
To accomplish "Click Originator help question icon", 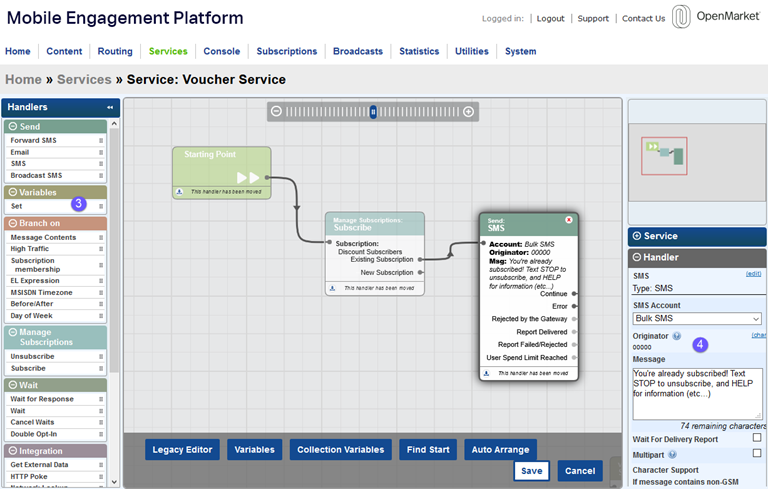I will 676,336.
